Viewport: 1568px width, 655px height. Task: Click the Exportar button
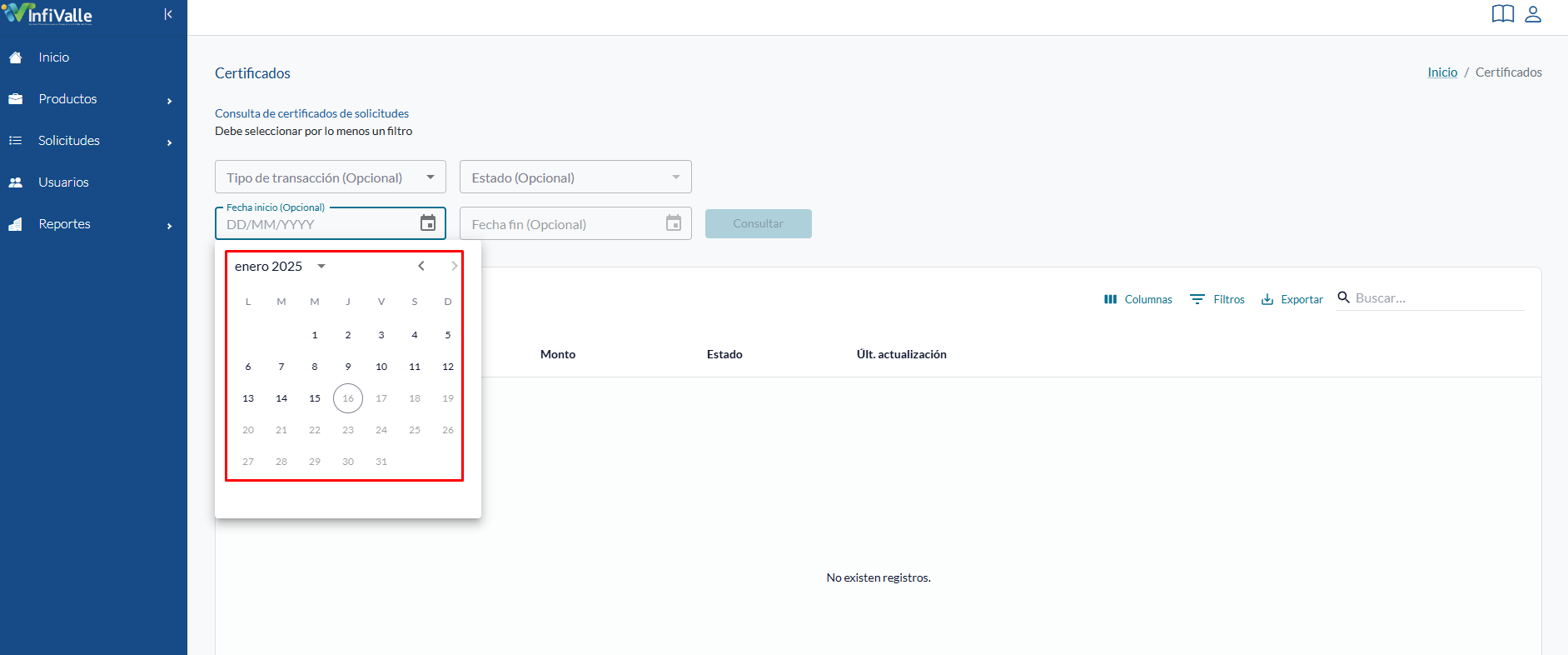coord(1292,299)
